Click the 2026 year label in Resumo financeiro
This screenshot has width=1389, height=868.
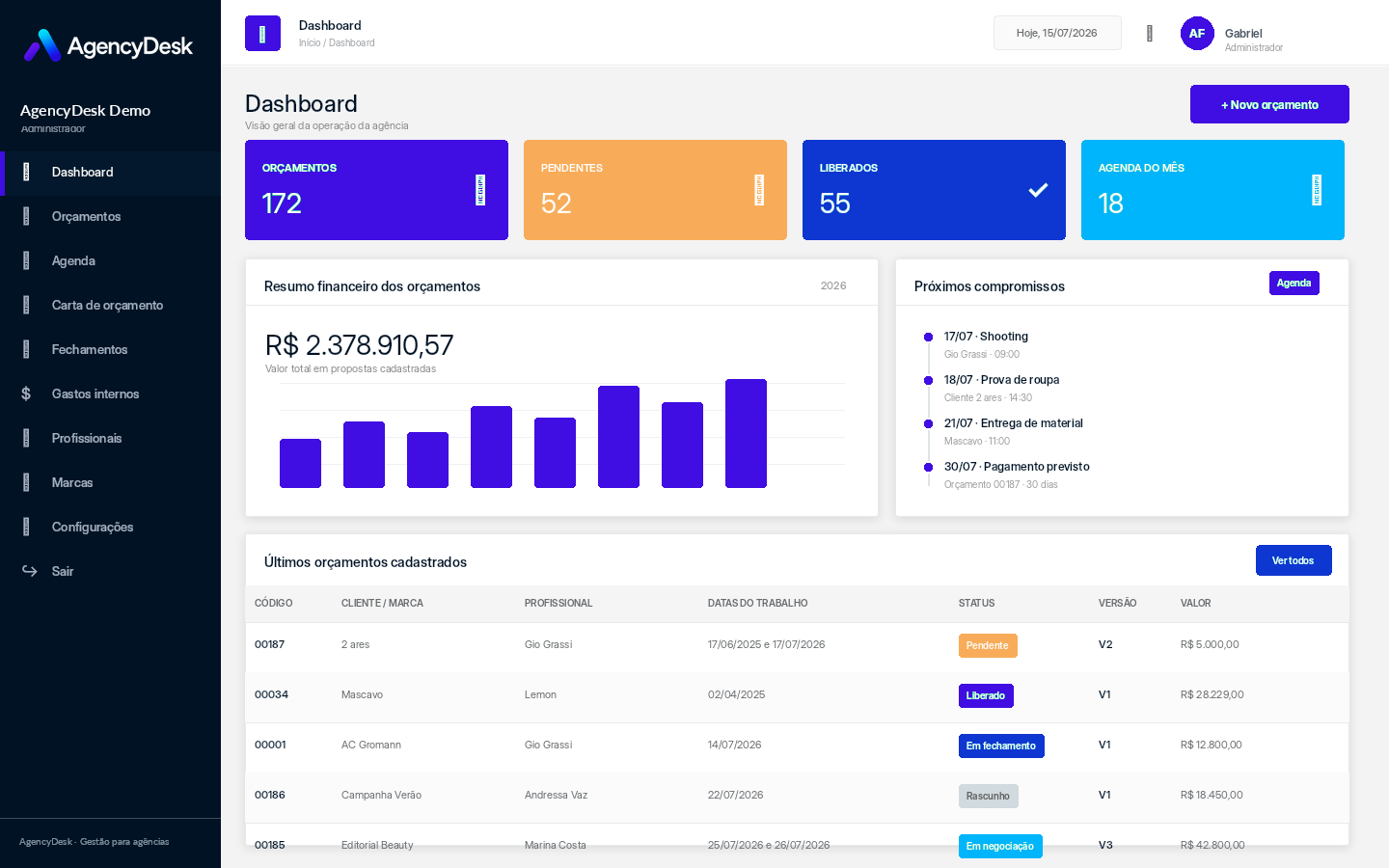click(833, 285)
